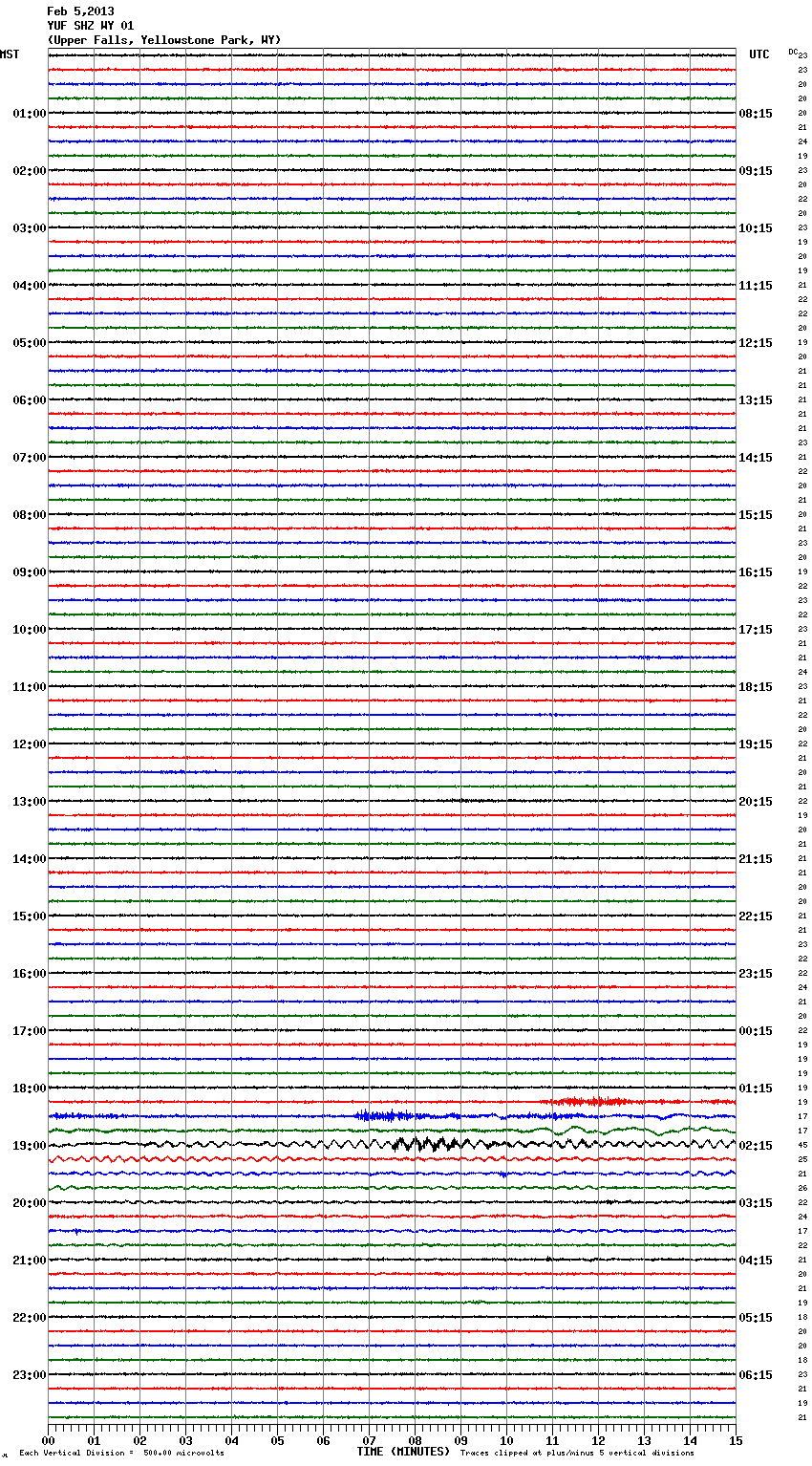The image size is (812, 1466).
Task: Select the 14:00 MST time label
Action: point(30,859)
